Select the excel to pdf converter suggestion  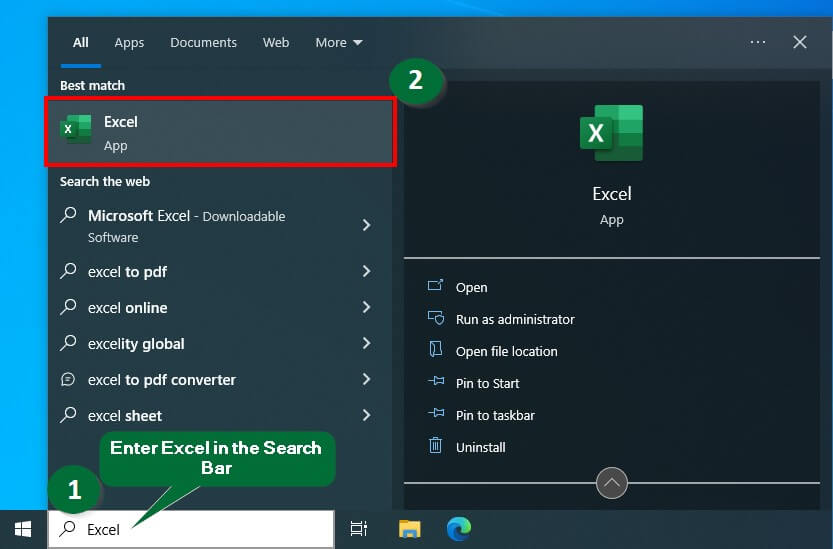coord(220,379)
